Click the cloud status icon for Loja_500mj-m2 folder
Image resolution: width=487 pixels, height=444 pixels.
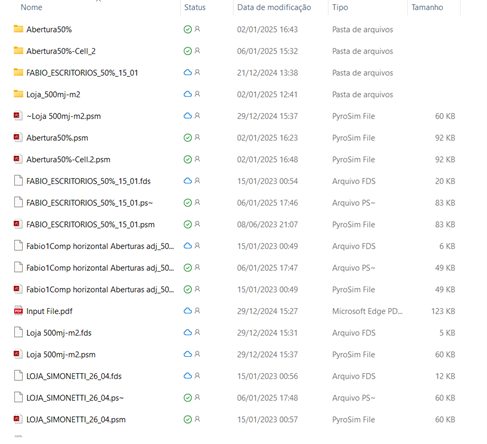coord(188,94)
